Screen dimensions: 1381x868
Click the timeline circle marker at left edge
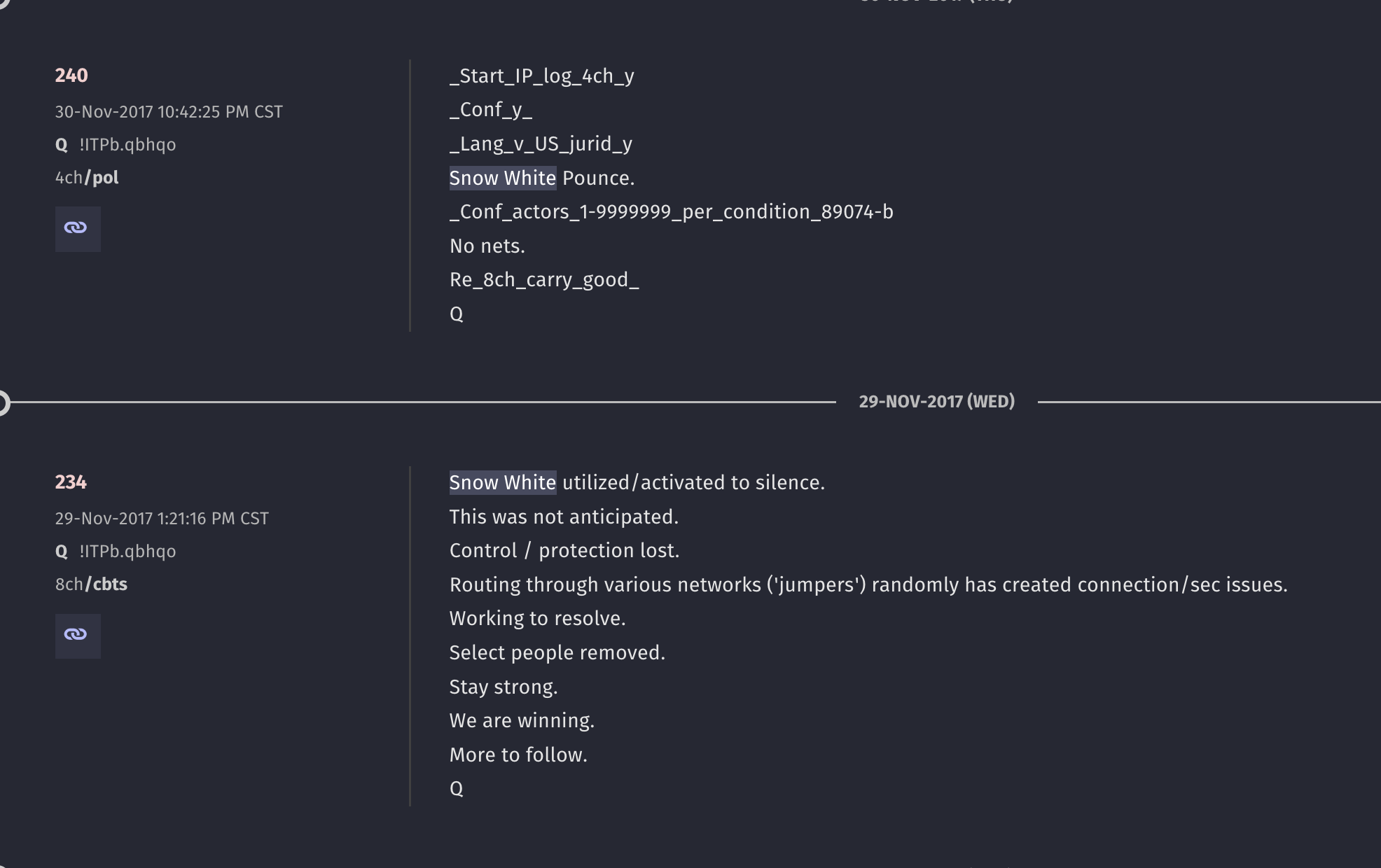pos(2,402)
